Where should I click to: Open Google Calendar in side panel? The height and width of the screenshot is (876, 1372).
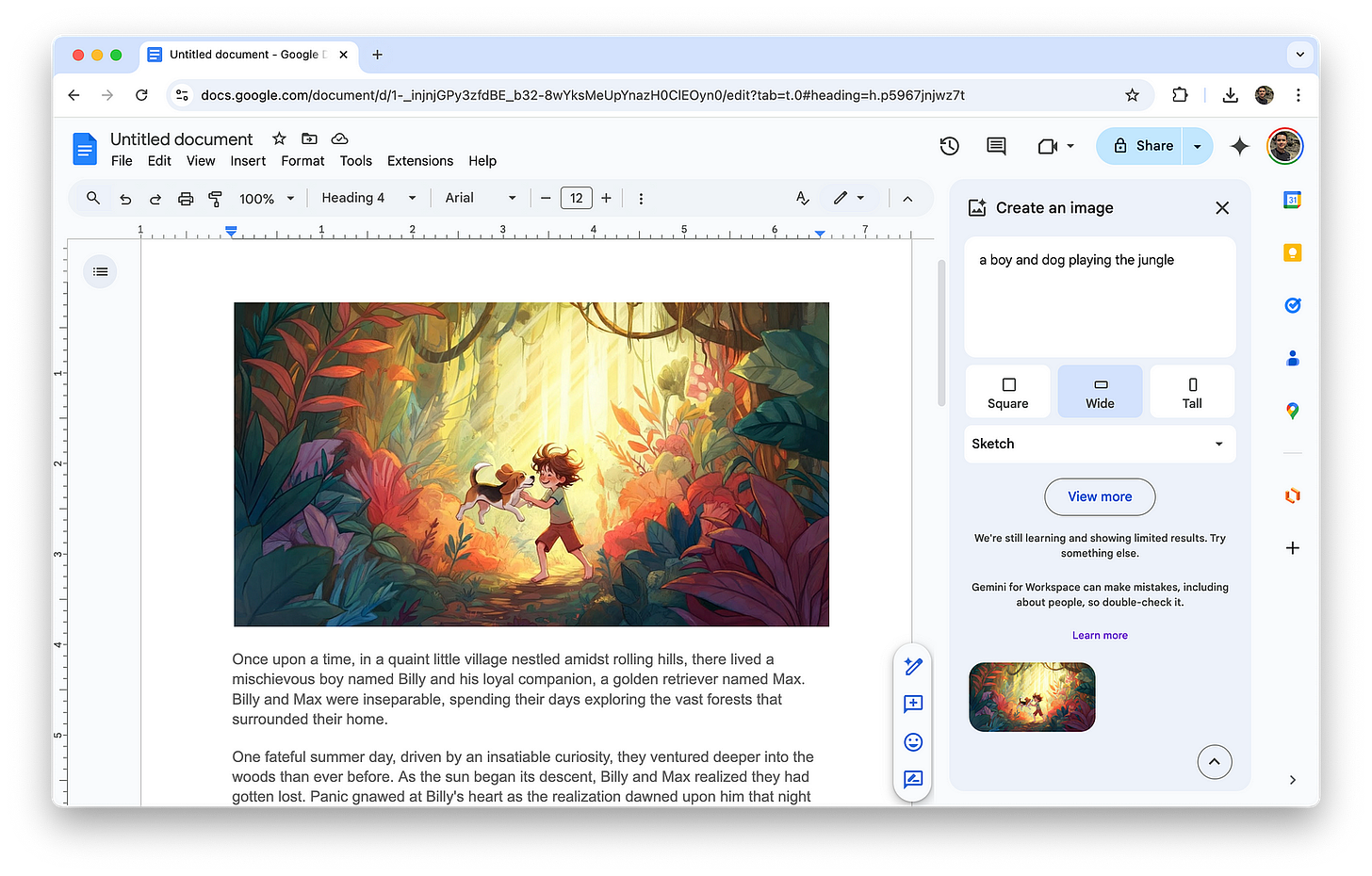tap(1293, 200)
